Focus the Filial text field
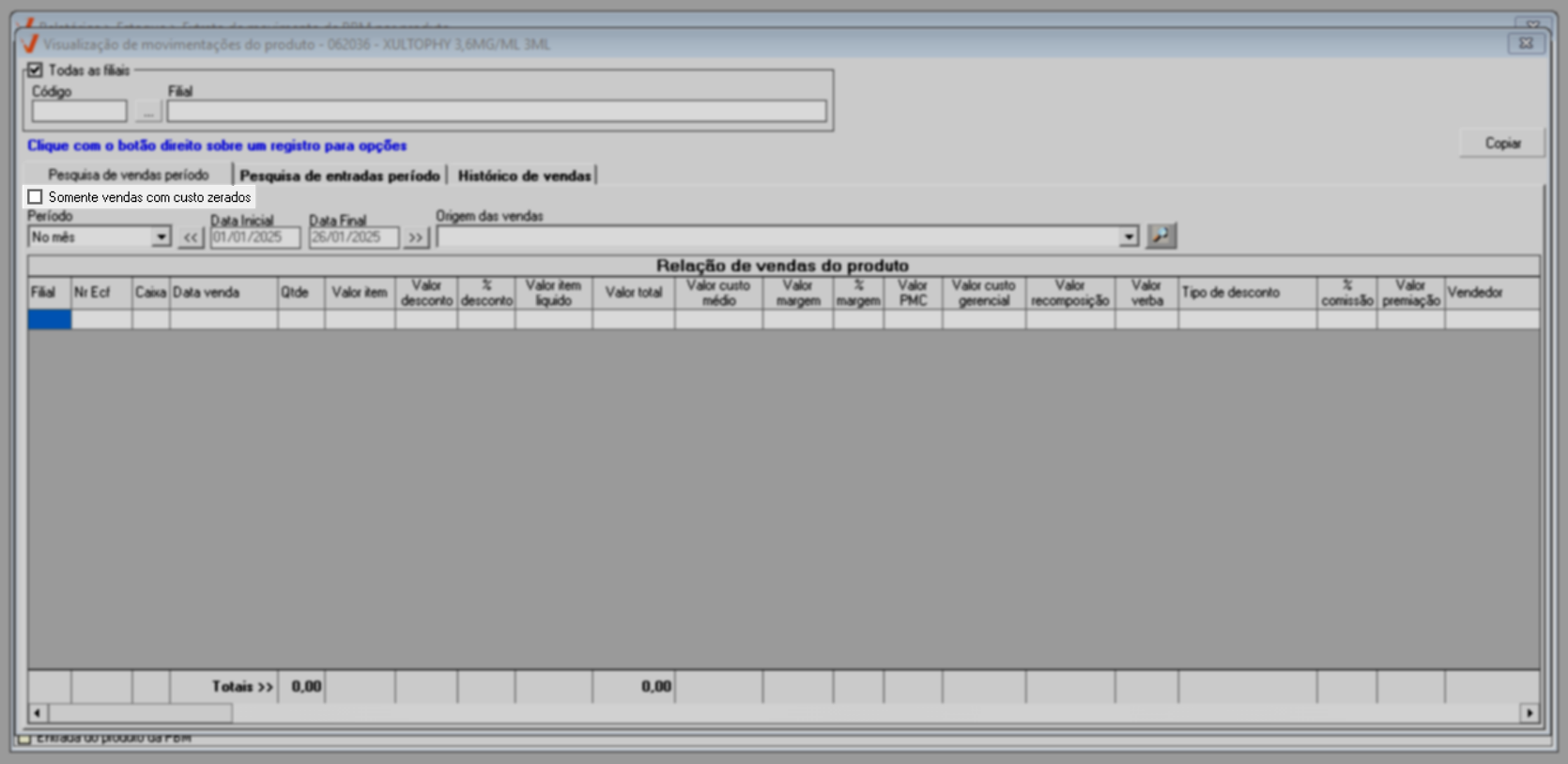The width and height of the screenshot is (1568, 764). click(497, 111)
